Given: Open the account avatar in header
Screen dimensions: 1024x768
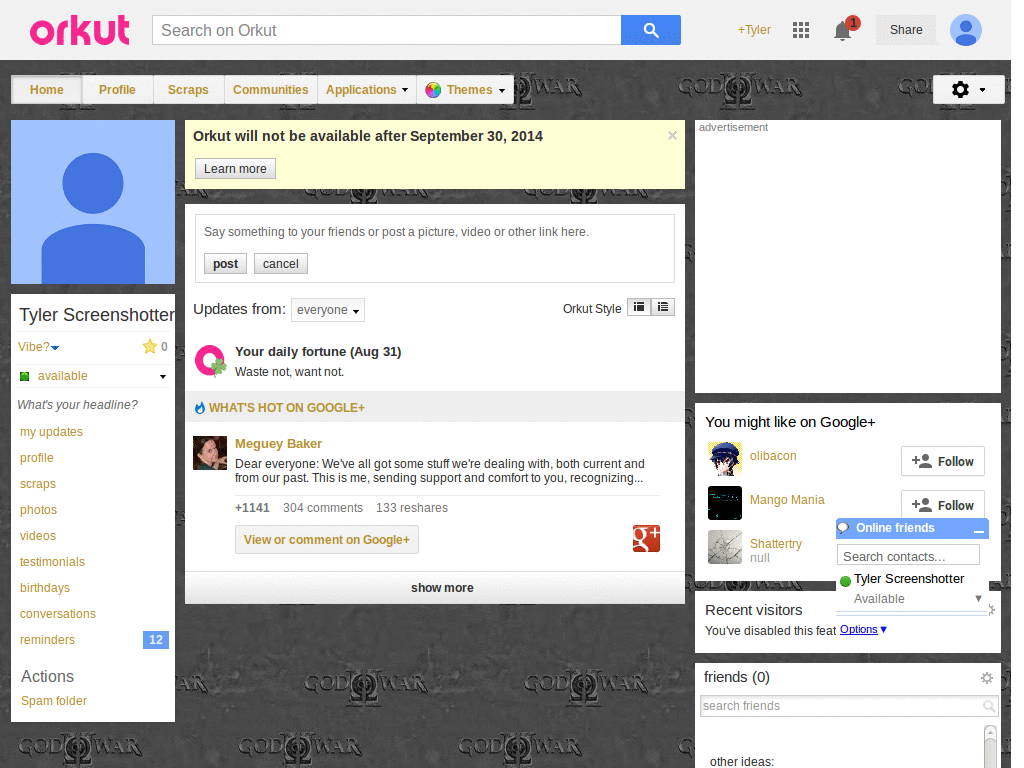Looking at the screenshot, I should click(x=965, y=30).
